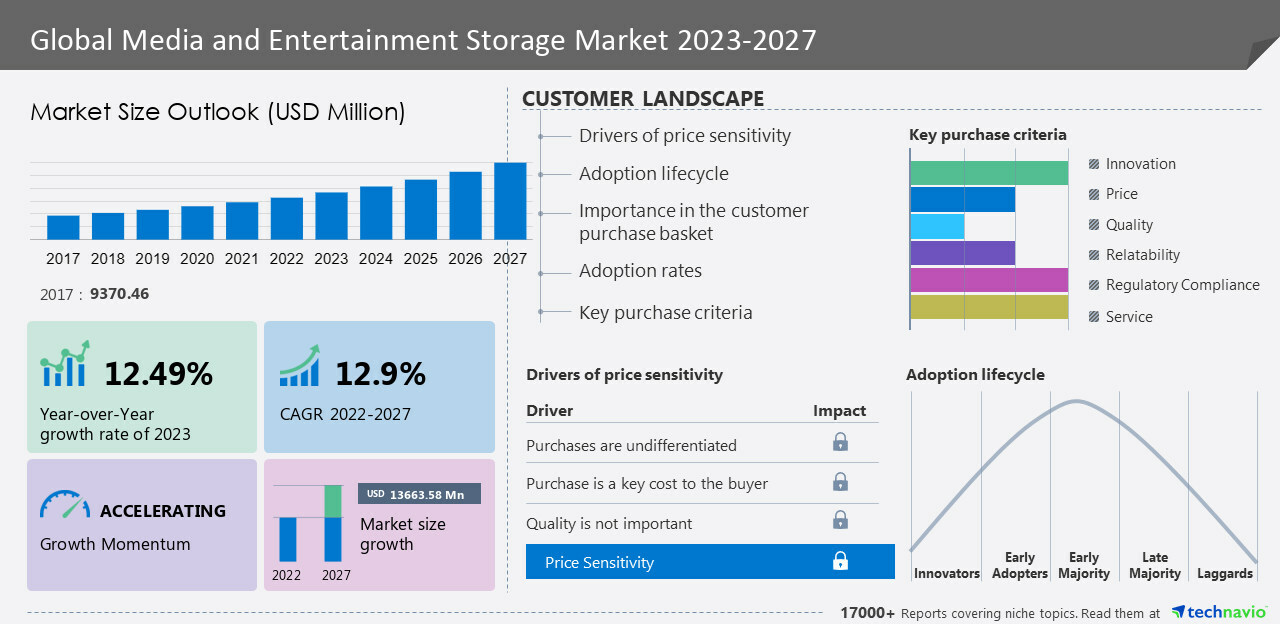
Task: Click the white lock in Price Sensitivity row
Action: coord(840,561)
